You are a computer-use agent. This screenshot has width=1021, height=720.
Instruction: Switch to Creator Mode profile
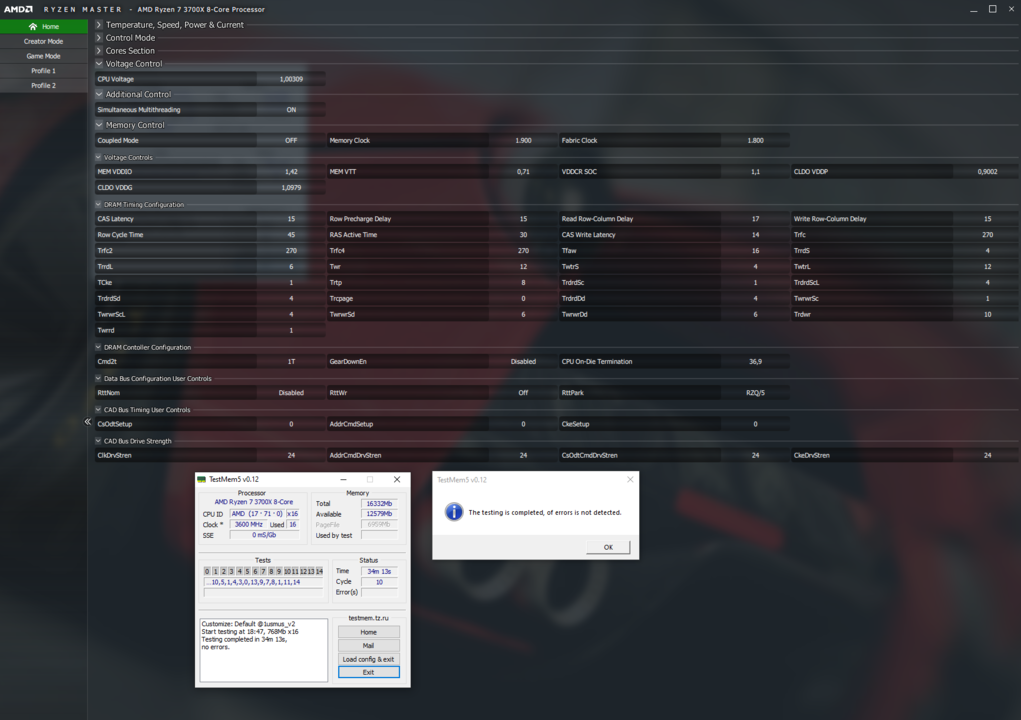[44, 41]
